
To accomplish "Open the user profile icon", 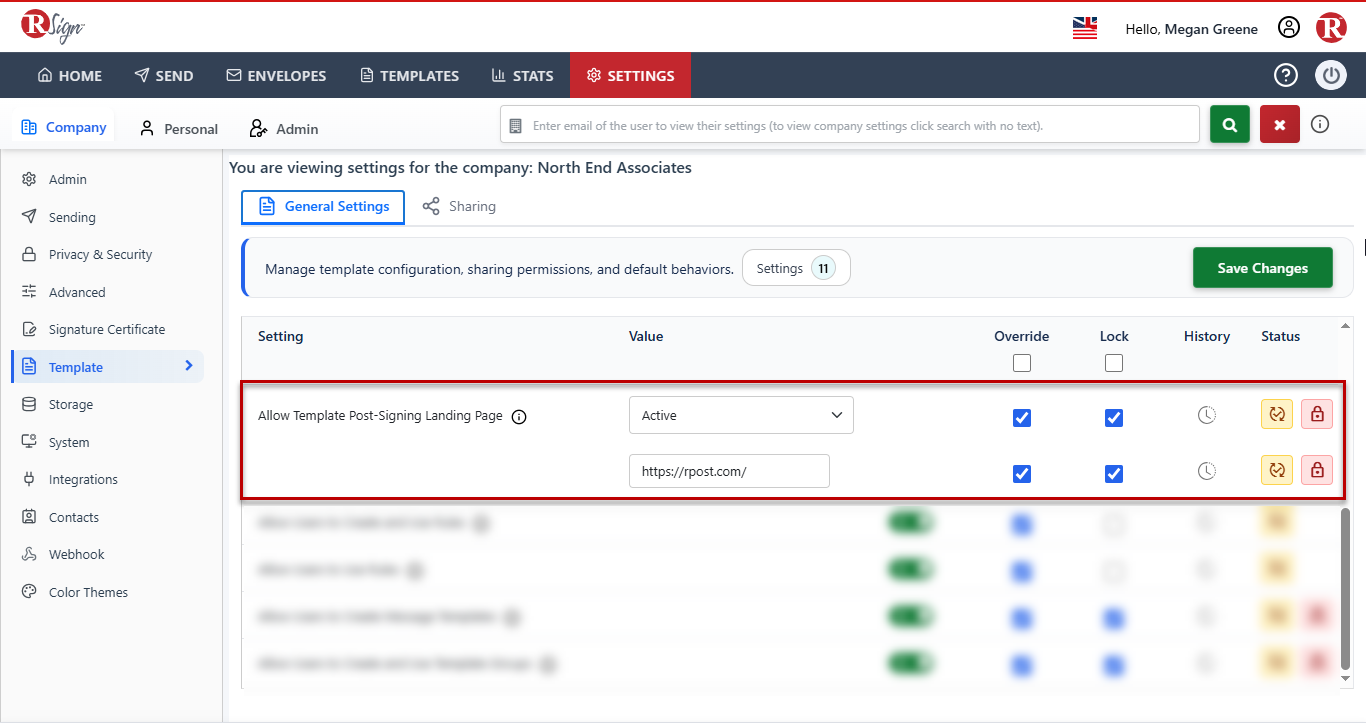I will 1289,28.
